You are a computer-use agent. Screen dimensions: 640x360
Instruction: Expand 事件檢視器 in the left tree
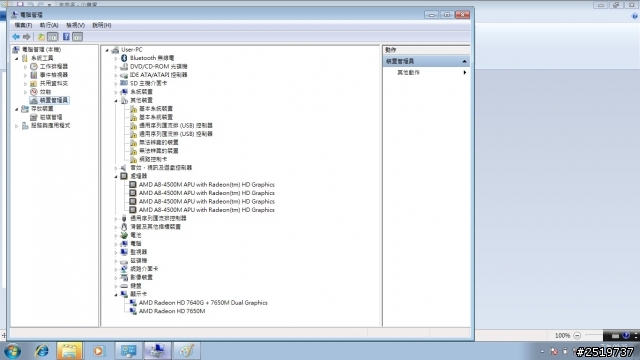pyautogui.click(x=25, y=75)
